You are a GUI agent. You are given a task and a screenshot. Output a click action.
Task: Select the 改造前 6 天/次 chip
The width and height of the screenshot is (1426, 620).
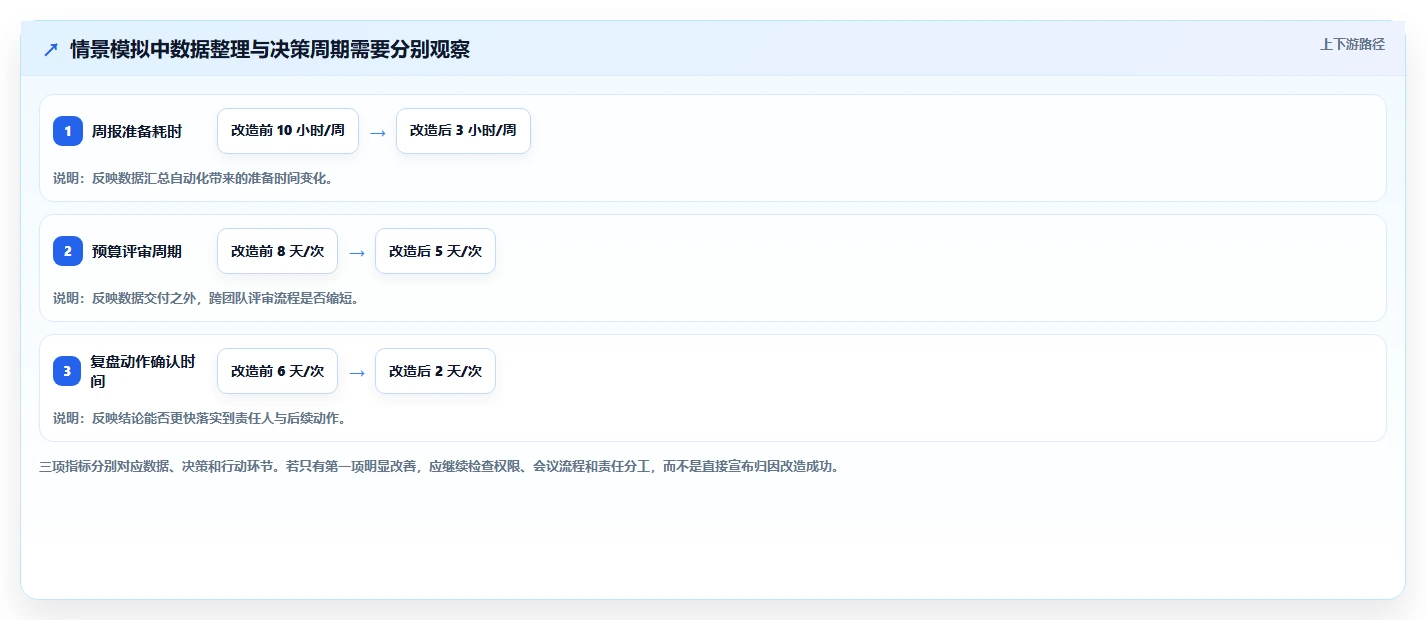[277, 371]
